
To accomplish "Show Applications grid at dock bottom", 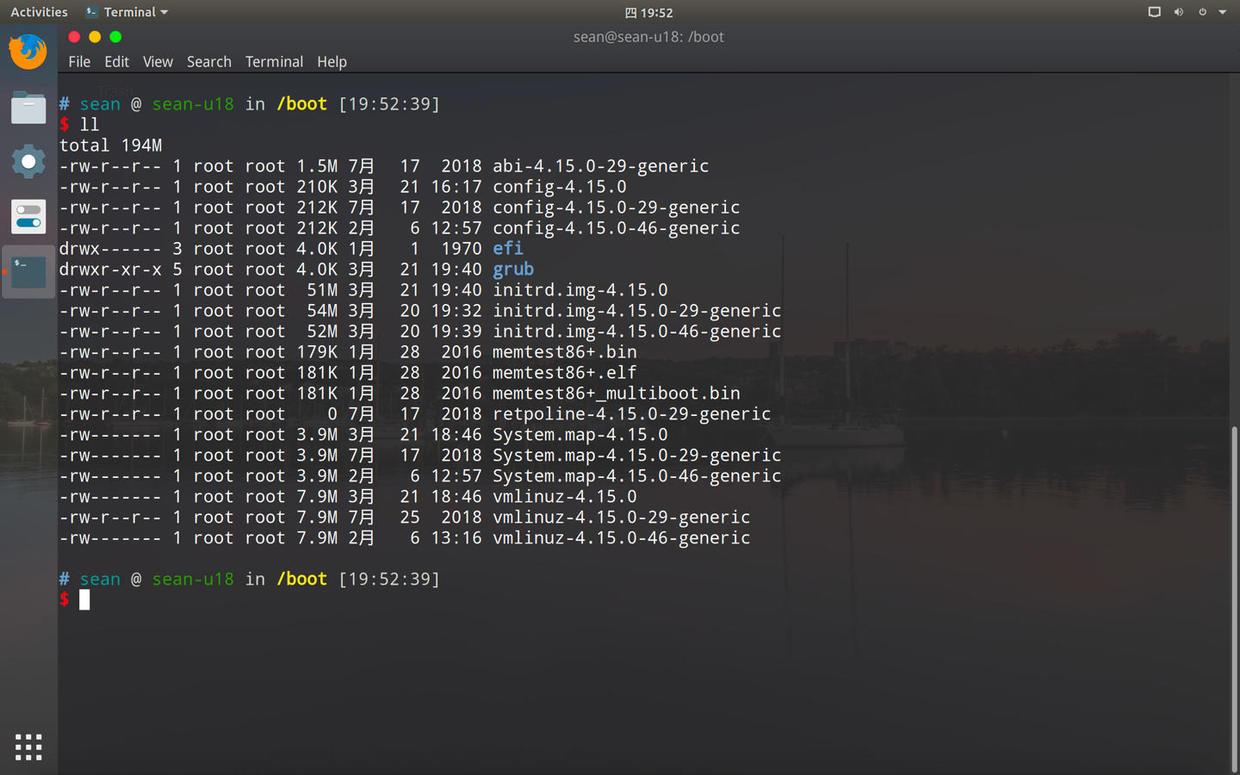I will pos(28,746).
